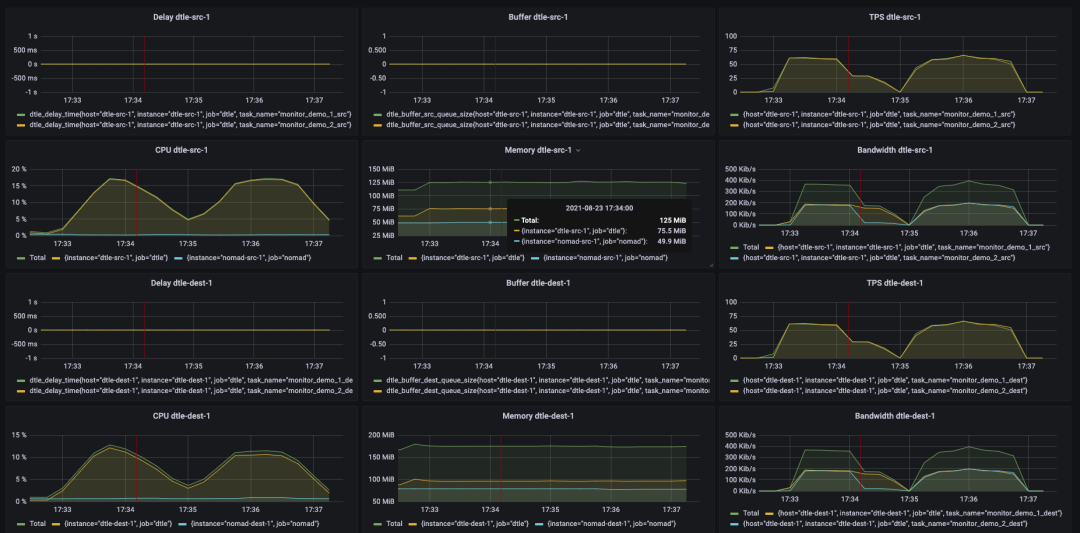Select second dtle_buffer_dest_queue_size legend entry in Buffer dtle-dest-1
Image resolution: width=1080 pixels, height=533 pixels.
point(541,391)
